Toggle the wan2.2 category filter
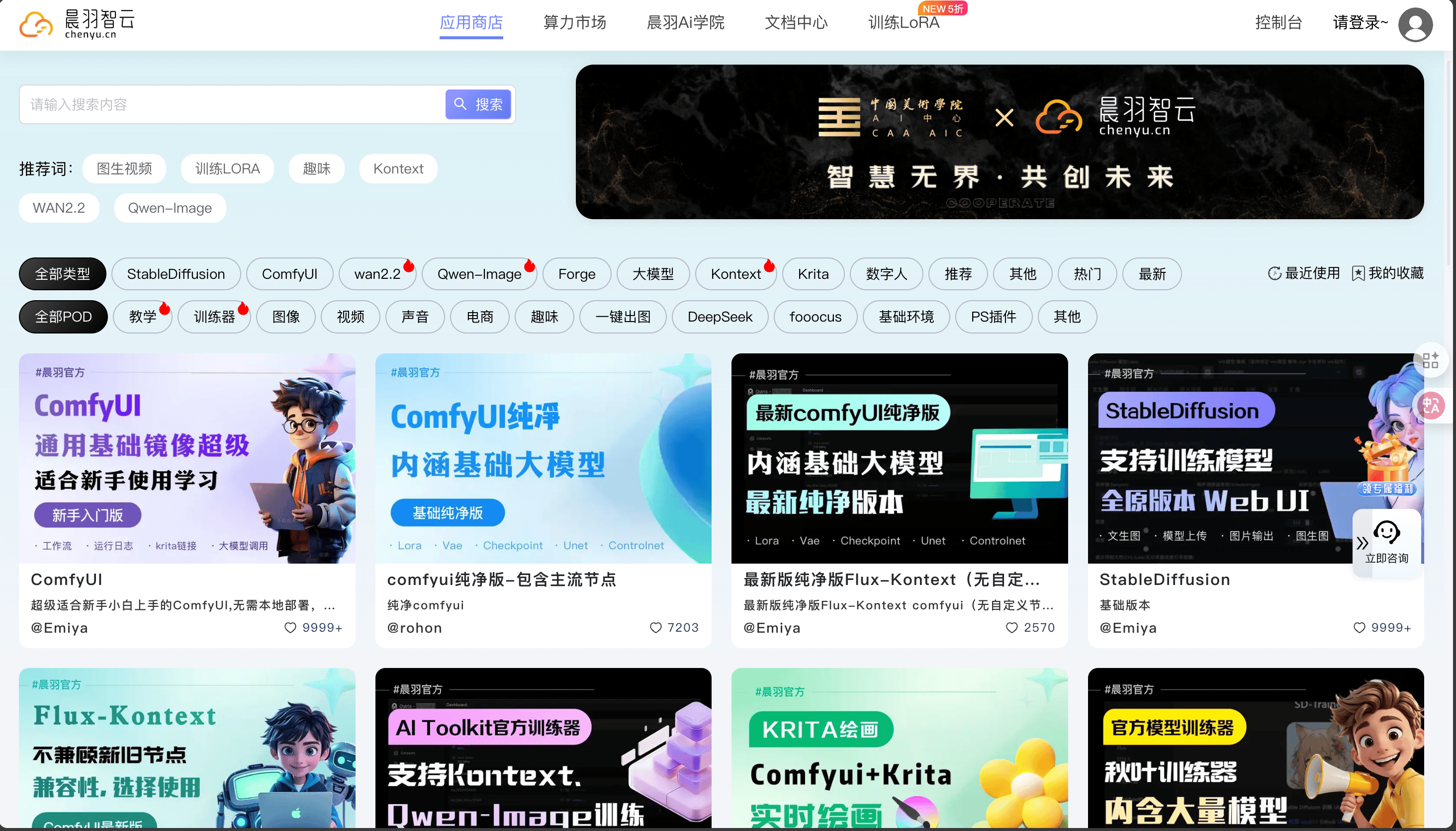Viewport: 1456px width, 831px height. (x=377, y=274)
